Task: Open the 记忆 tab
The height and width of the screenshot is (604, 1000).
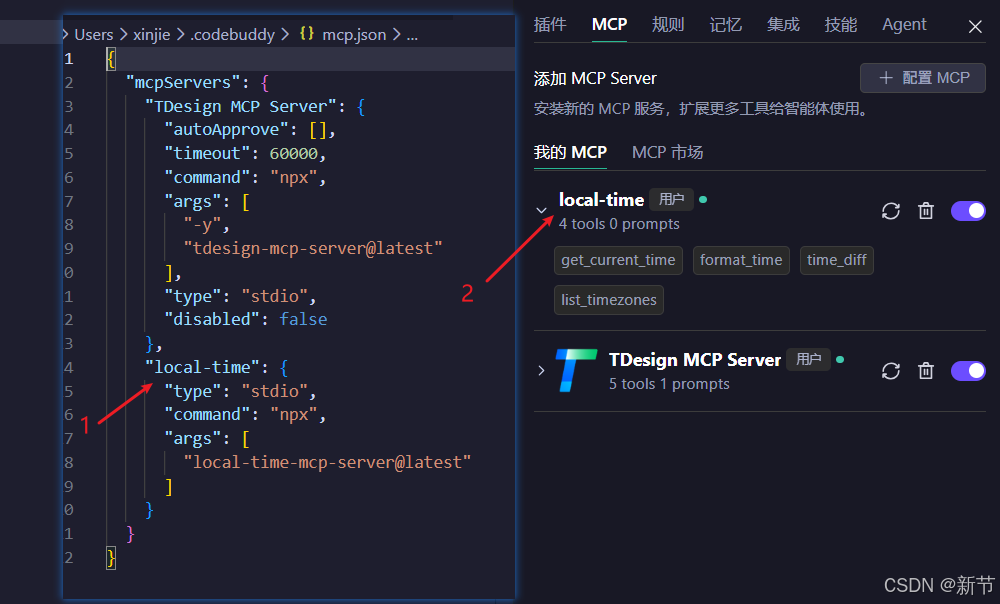Action: 726,25
